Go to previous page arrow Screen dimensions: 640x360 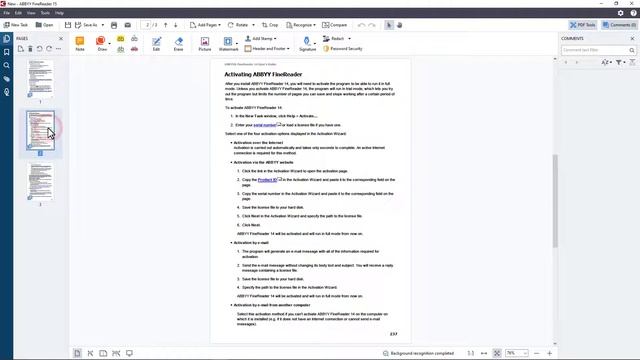(x=165, y=25)
